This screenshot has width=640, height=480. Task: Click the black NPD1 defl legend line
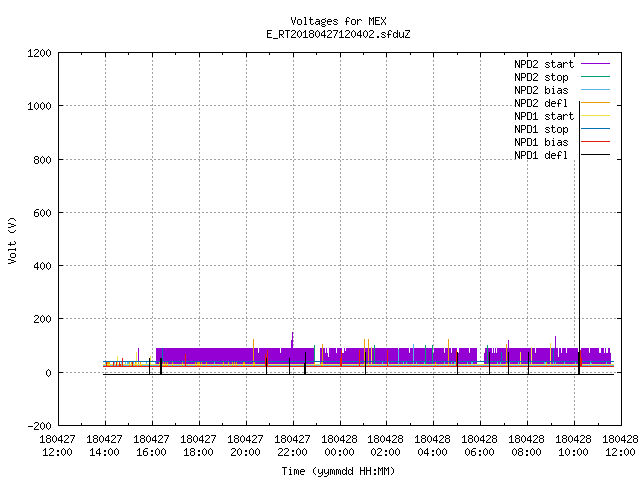(595, 155)
